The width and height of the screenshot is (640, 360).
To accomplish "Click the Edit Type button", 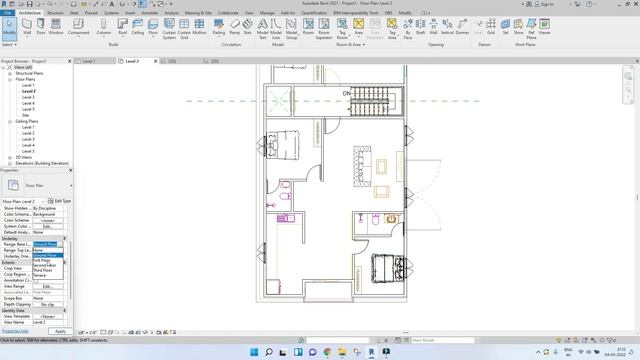I will click(60, 201).
